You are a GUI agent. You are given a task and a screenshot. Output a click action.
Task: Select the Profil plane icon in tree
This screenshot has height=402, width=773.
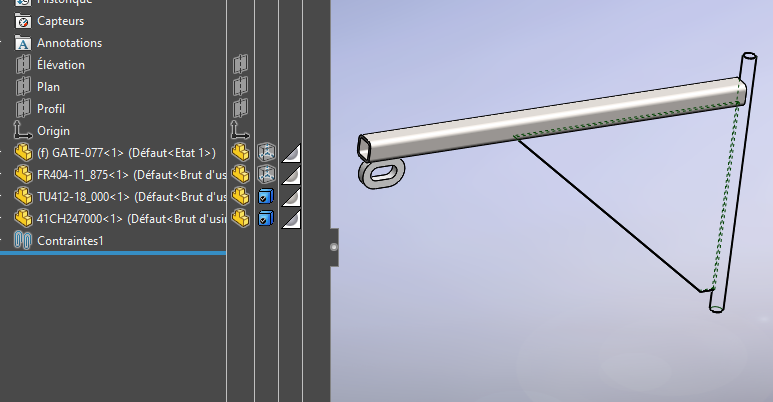[23, 109]
